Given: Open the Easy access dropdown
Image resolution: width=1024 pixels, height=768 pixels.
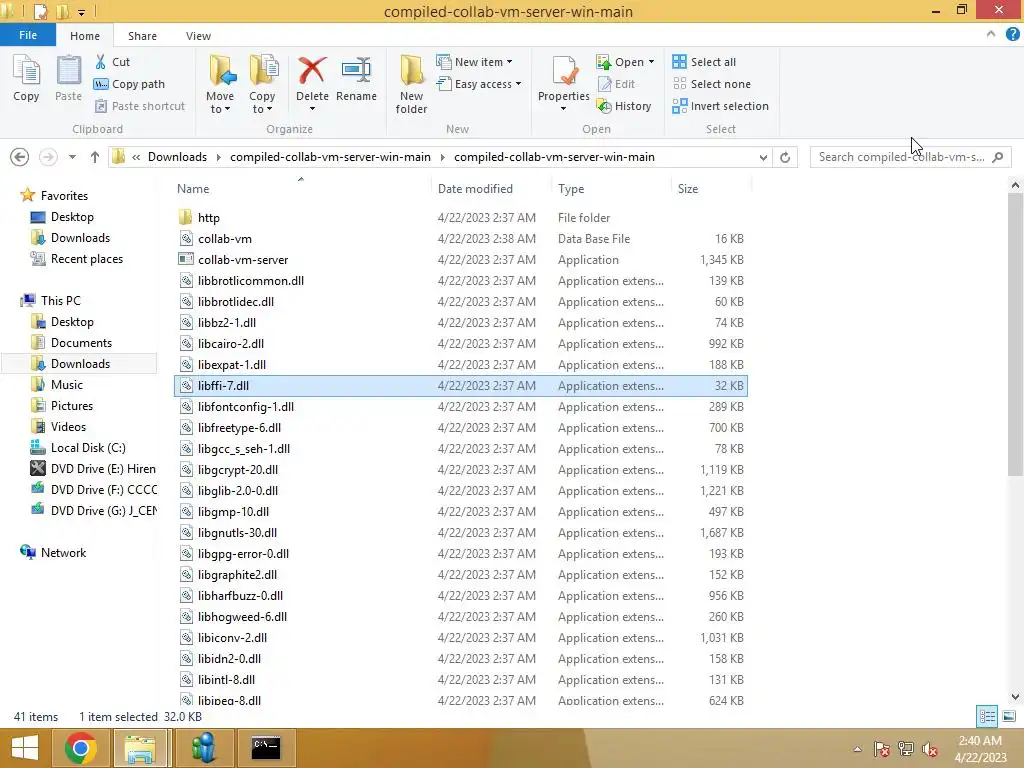Looking at the screenshot, I should pos(479,84).
